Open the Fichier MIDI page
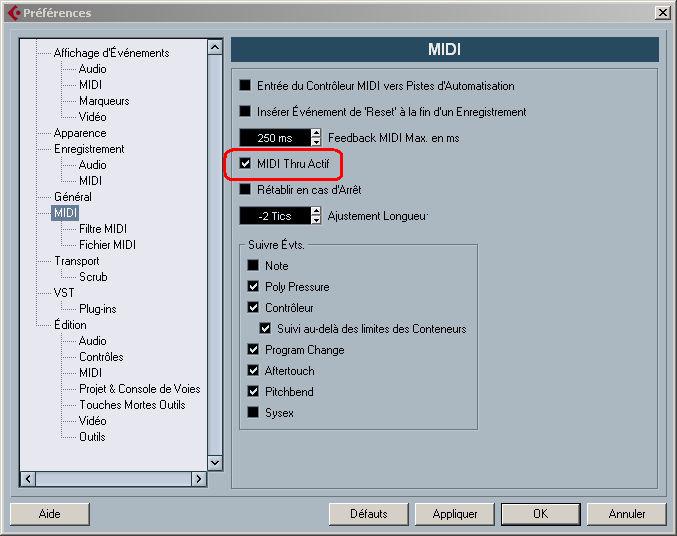Image resolution: width=677 pixels, height=536 pixels. pyautogui.click(x=107, y=244)
